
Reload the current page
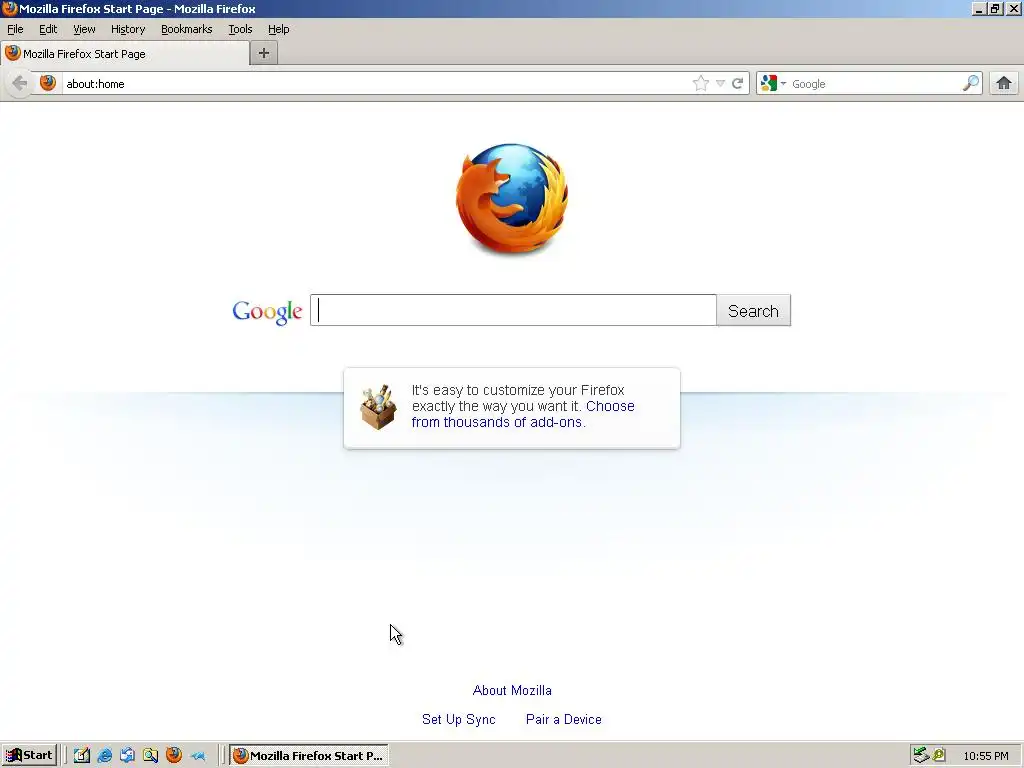[738, 83]
